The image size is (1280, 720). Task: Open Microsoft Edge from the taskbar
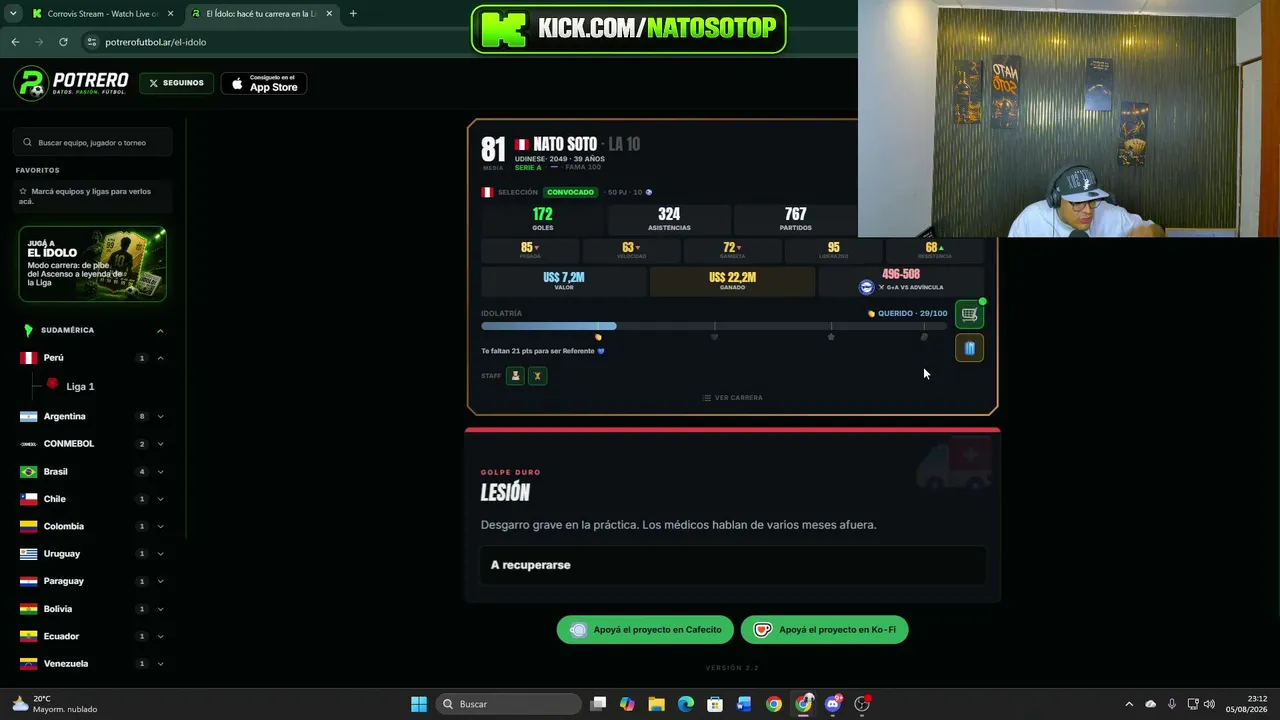tap(685, 704)
